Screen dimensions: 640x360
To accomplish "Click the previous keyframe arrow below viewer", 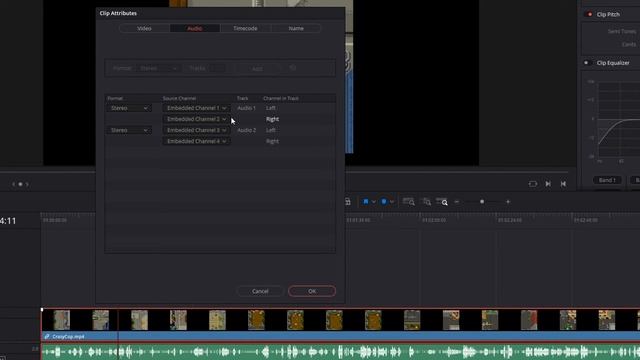I will tap(13, 184).
